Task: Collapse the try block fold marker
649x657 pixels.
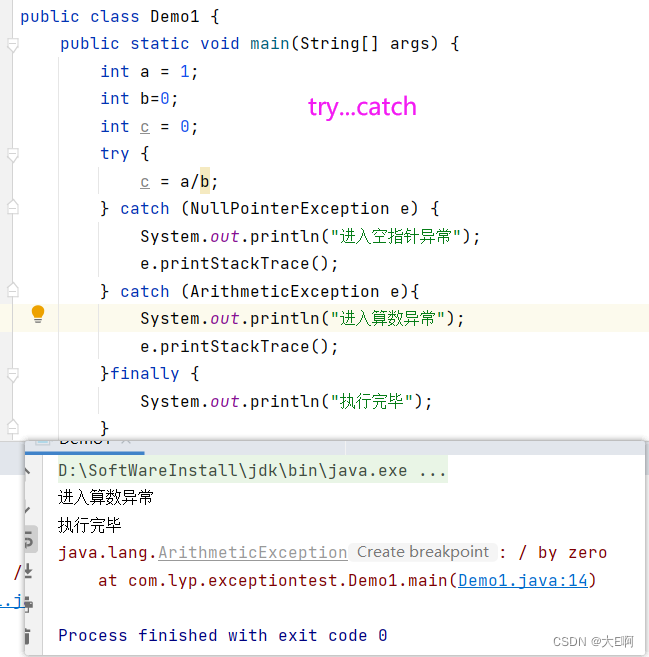Action: (x=12, y=154)
